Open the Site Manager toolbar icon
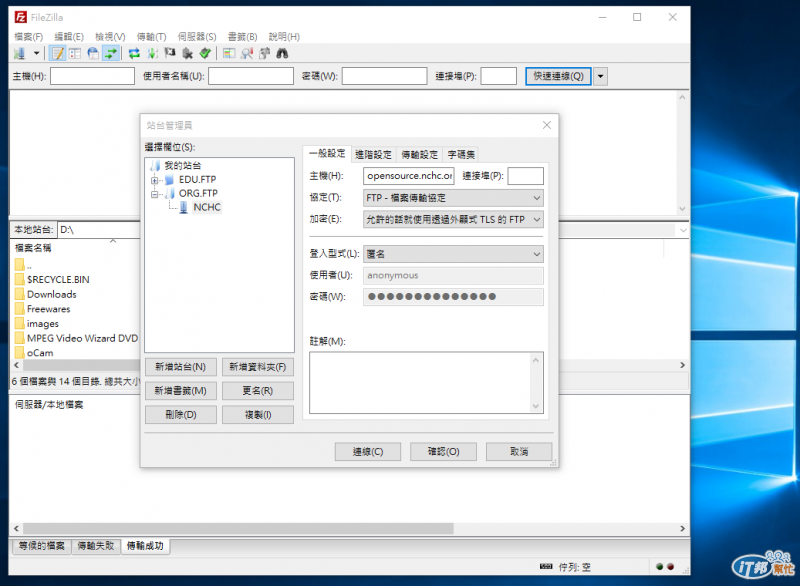 pyautogui.click(x=20, y=54)
